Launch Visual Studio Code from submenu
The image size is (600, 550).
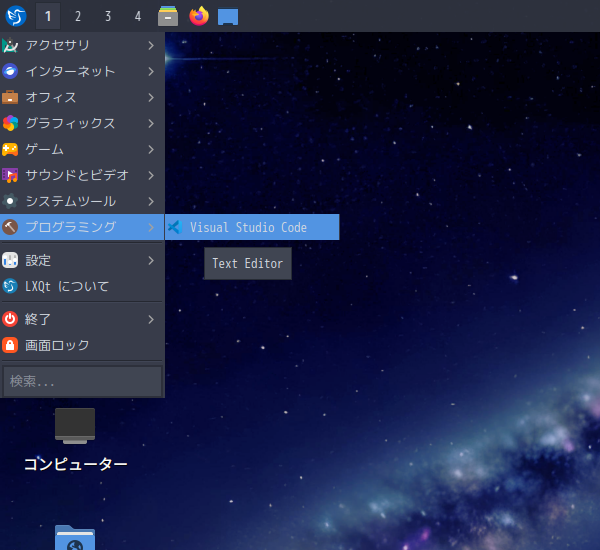252,227
